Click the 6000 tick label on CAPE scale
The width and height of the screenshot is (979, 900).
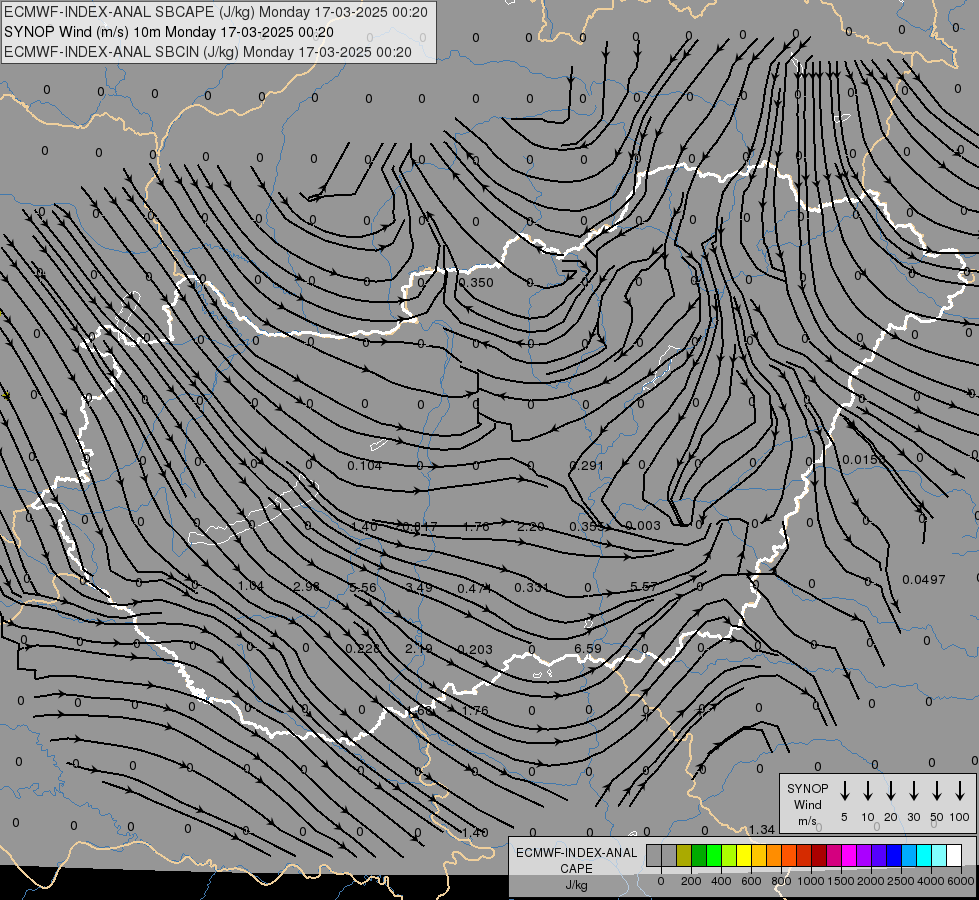(962, 881)
